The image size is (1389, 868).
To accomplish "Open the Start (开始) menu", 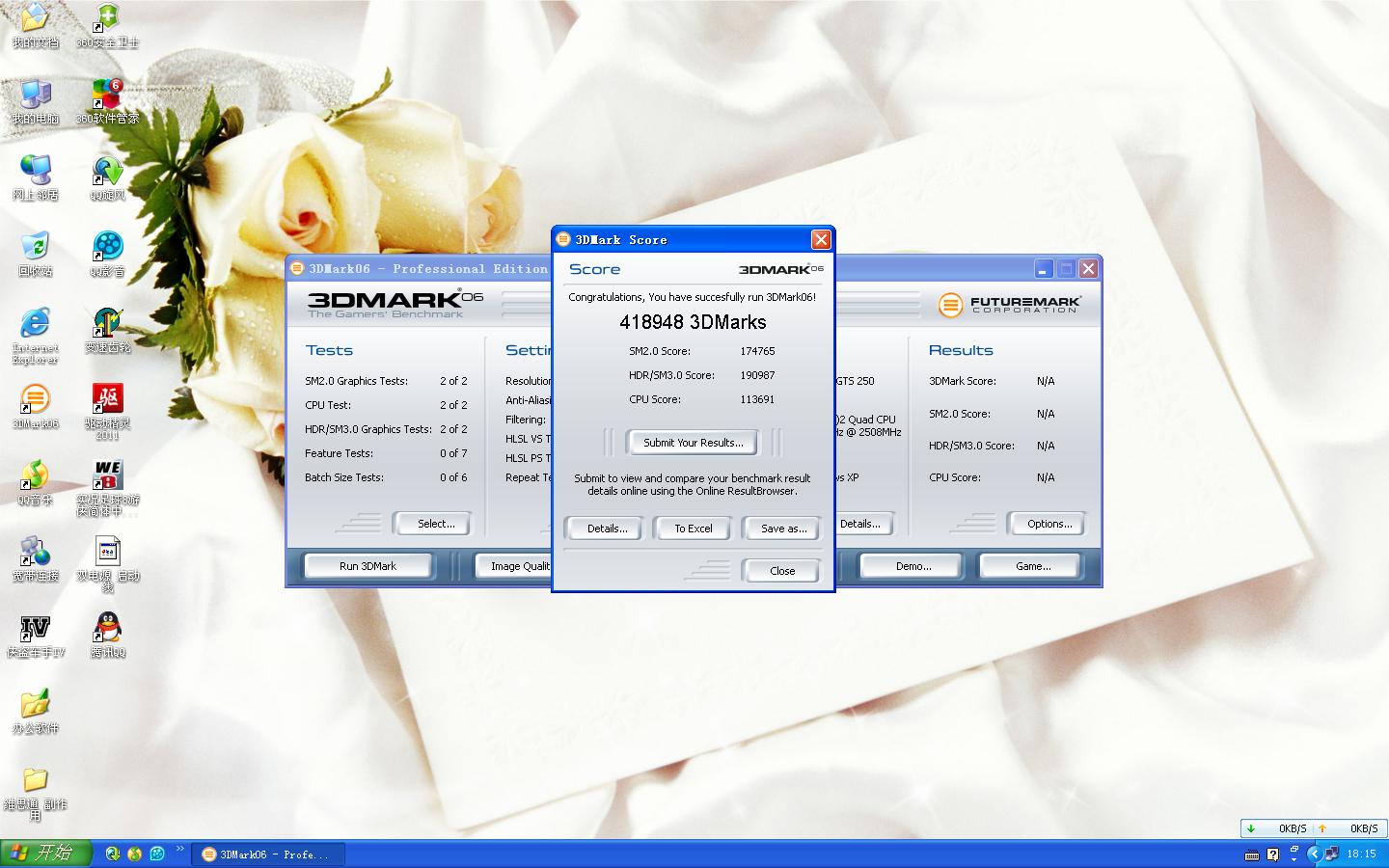I will click(45, 854).
